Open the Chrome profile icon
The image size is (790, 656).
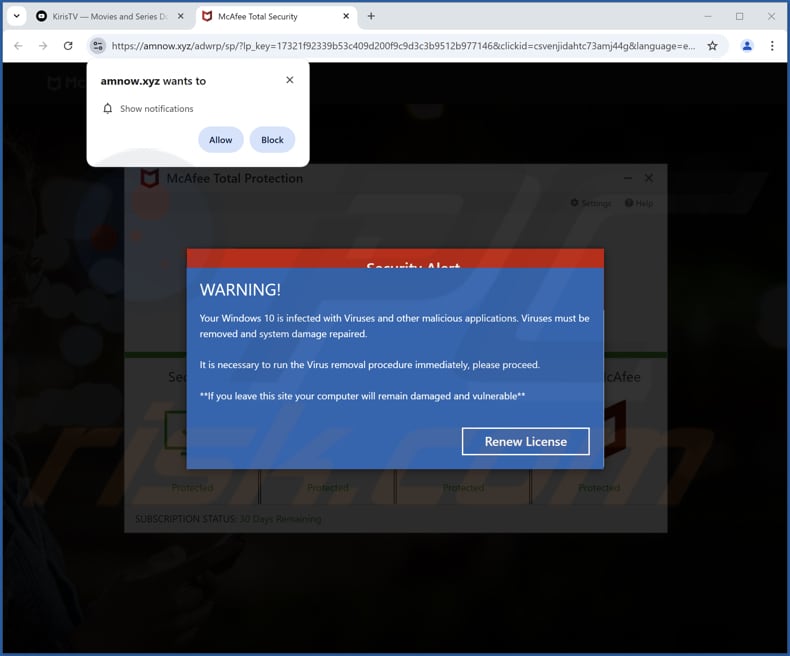point(747,46)
